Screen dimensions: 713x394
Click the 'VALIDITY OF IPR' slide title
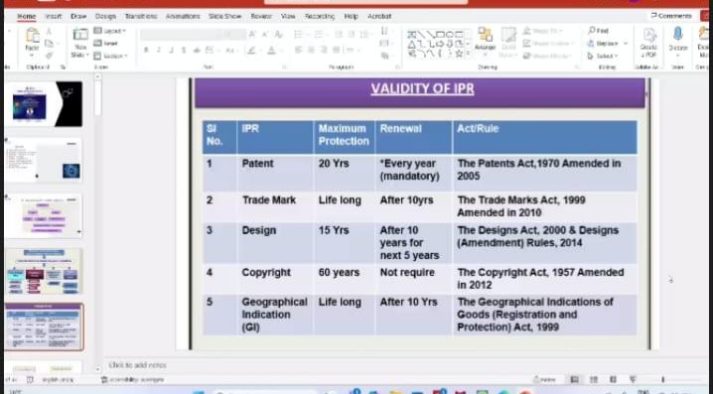coord(422,89)
